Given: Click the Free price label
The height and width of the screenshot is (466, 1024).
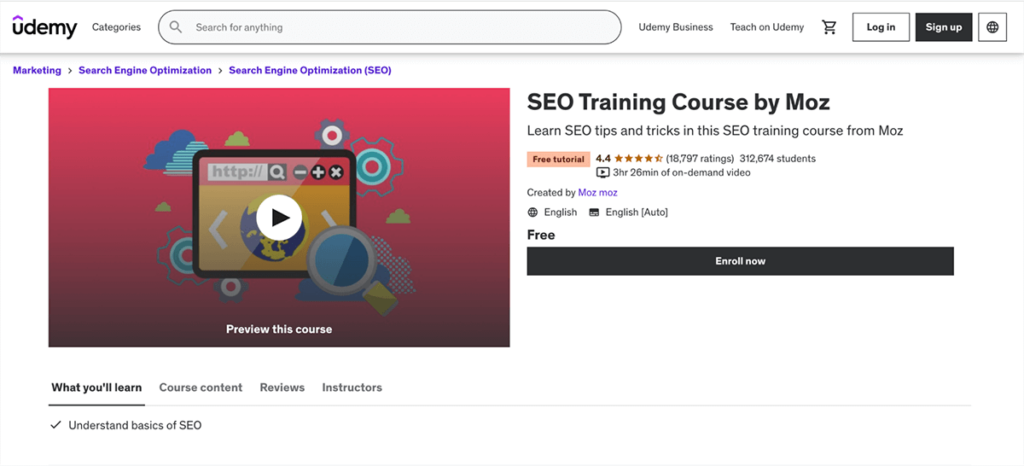Looking at the screenshot, I should (x=541, y=235).
